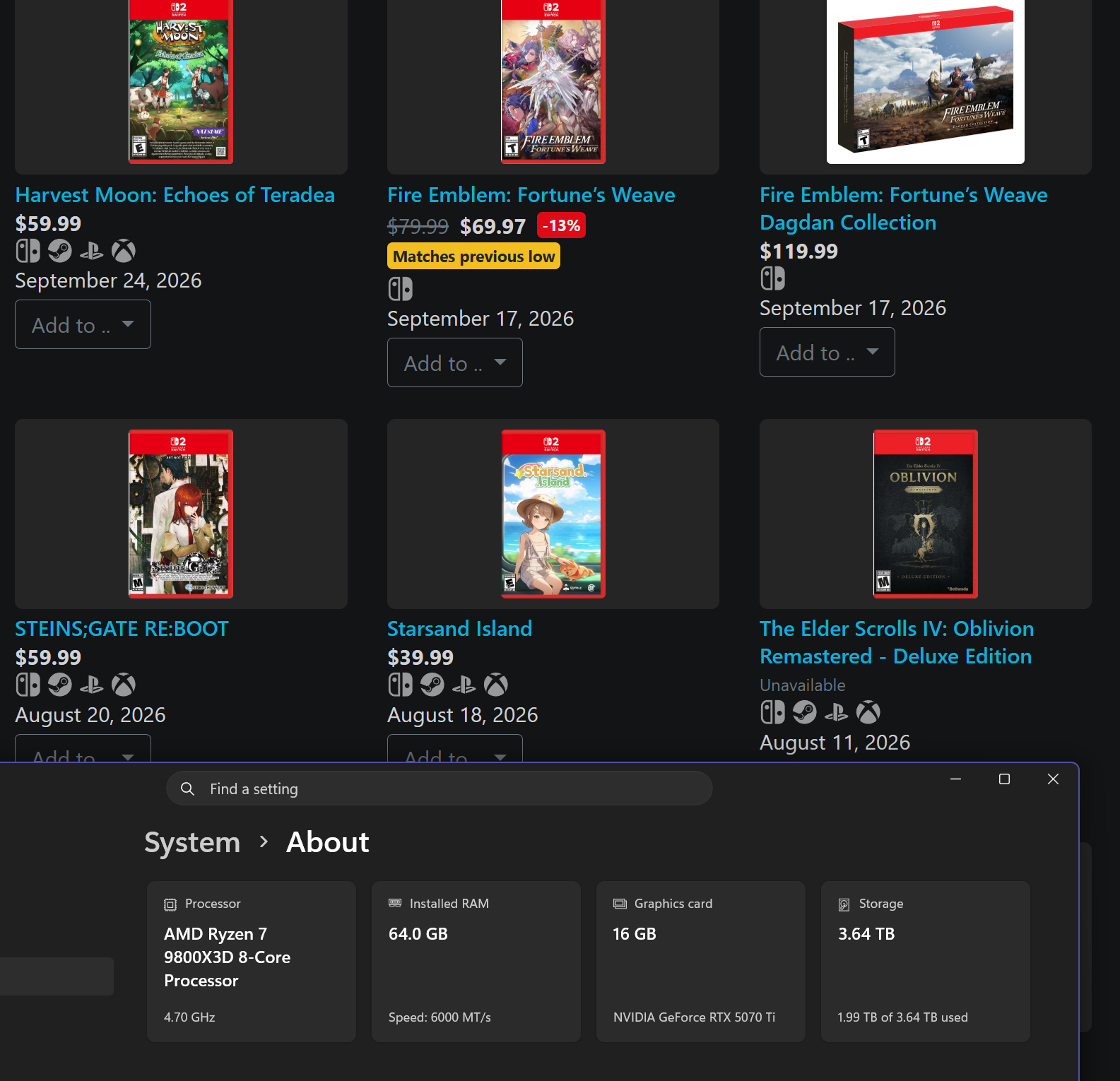Open Add to dropdown under STEINS;GATE RE:BOOT
The height and width of the screenshot is (1081, 1120).
(83, 748)
